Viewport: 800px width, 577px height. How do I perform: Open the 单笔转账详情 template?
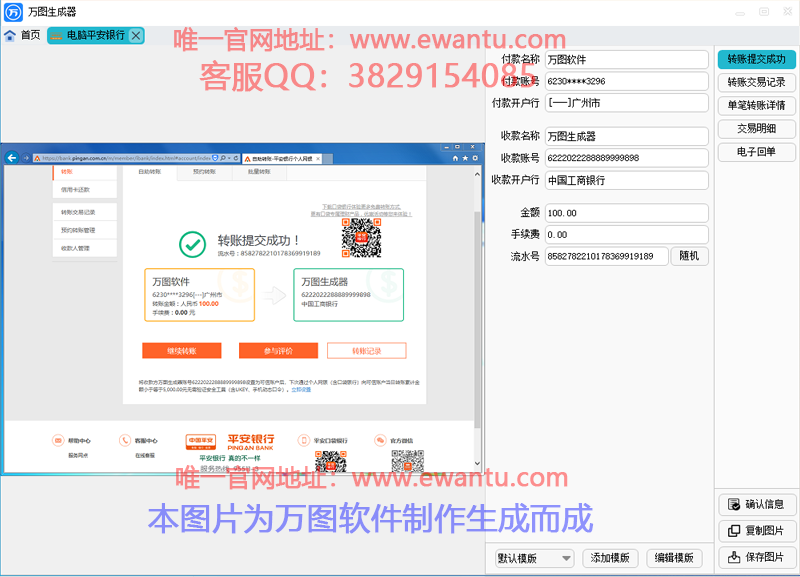(x=756, y=105)
